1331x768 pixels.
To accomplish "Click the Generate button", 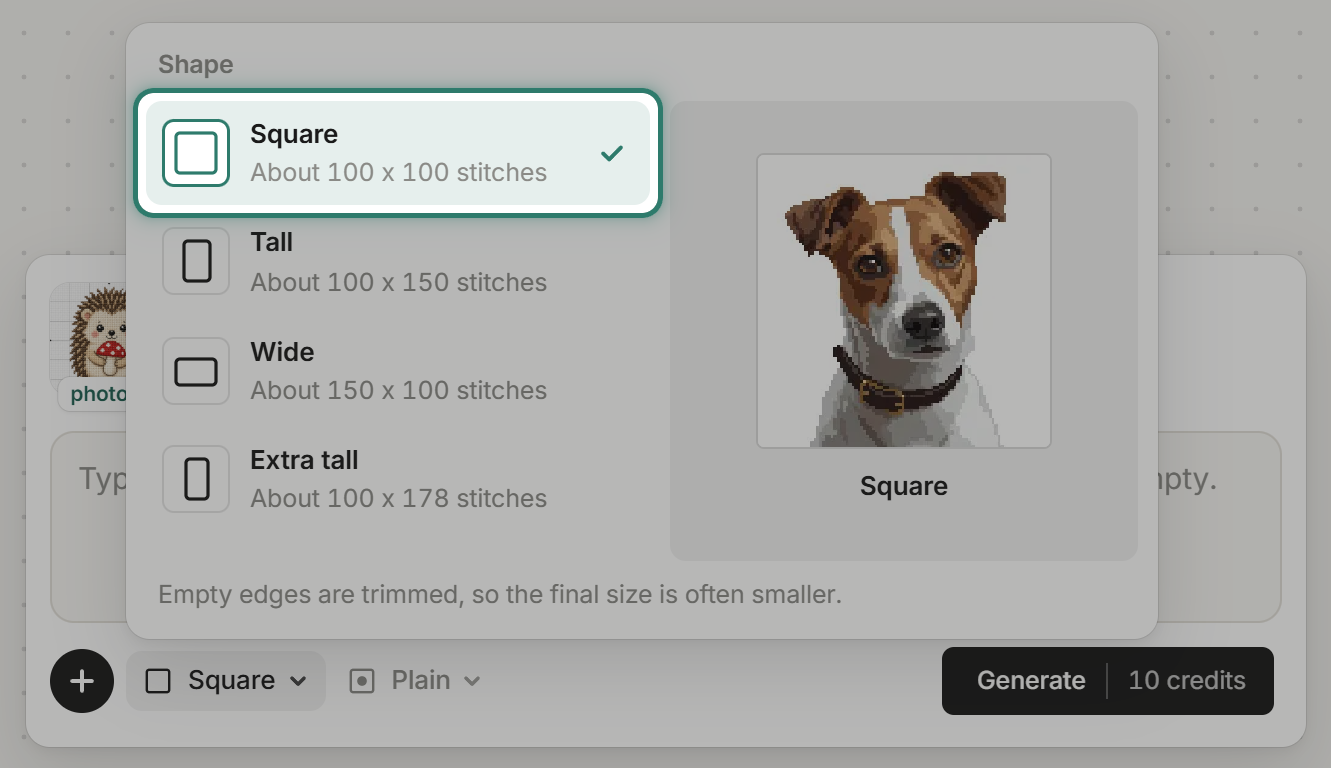I will point(1108,681).
